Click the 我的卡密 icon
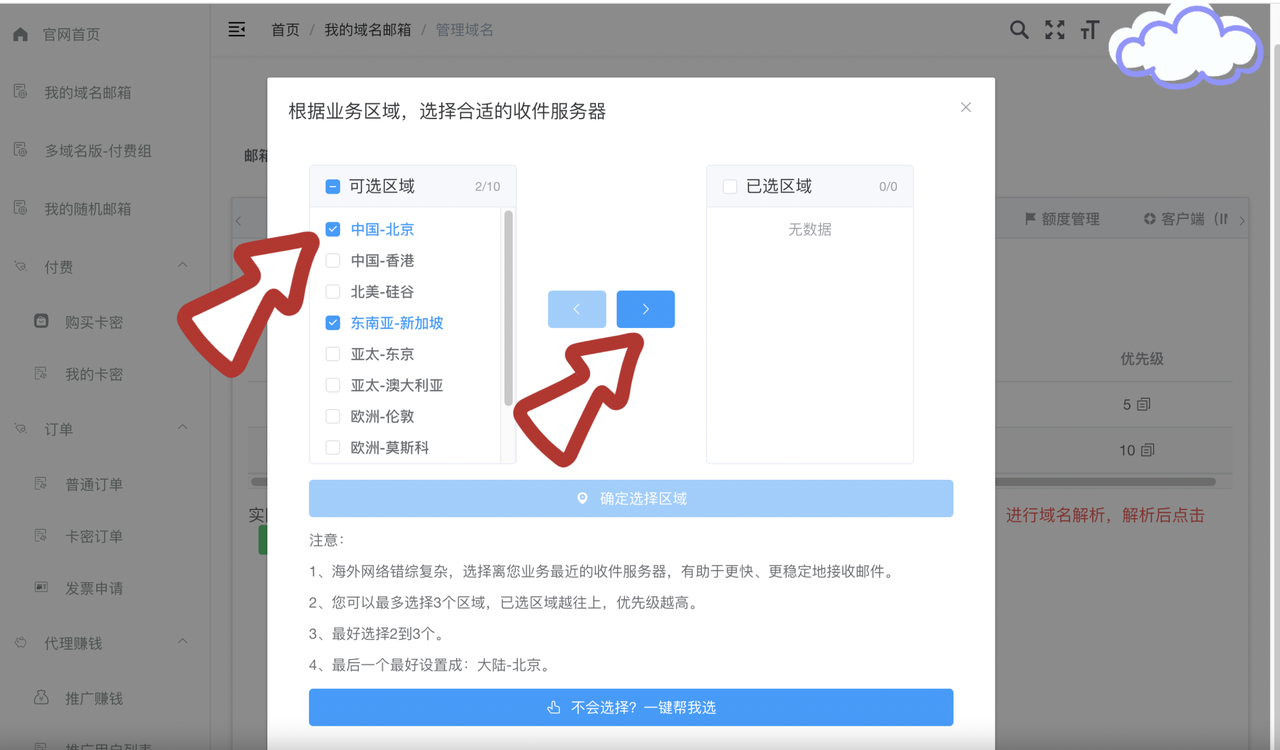 [41, 374]
